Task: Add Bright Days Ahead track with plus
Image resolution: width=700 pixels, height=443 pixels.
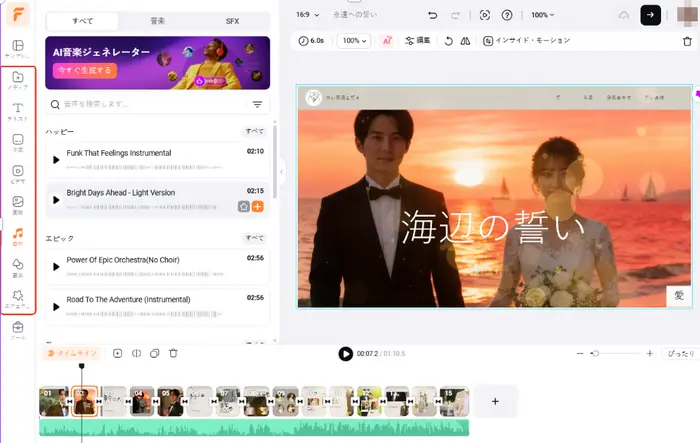Action: (258, 206)
